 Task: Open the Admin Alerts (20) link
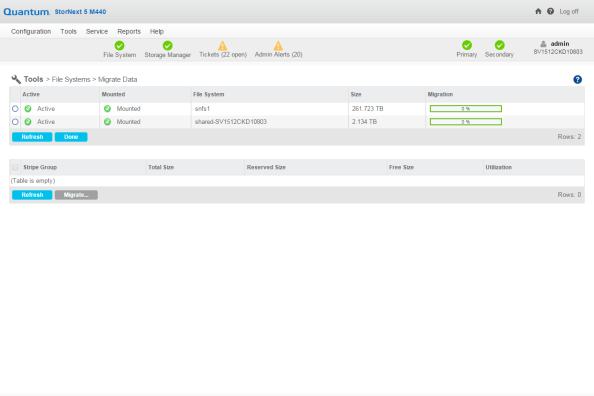(x=278, y=55)
